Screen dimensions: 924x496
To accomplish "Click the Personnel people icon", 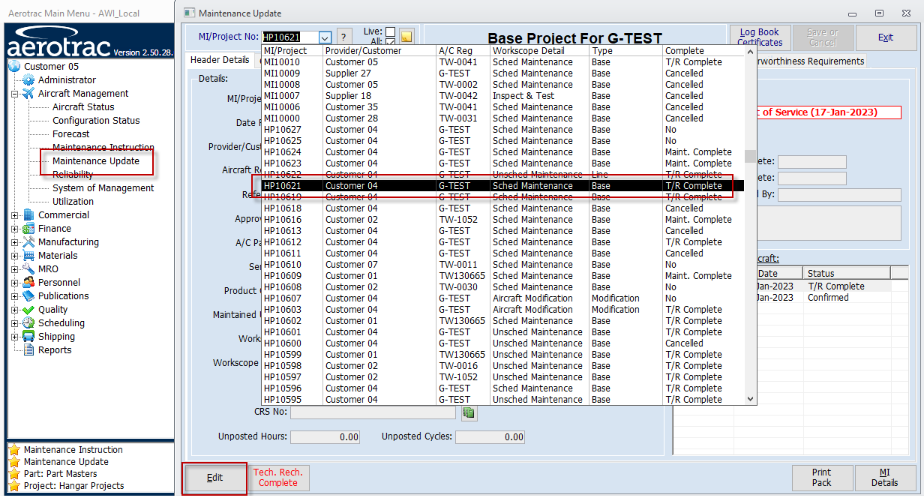I will (28, 283).
